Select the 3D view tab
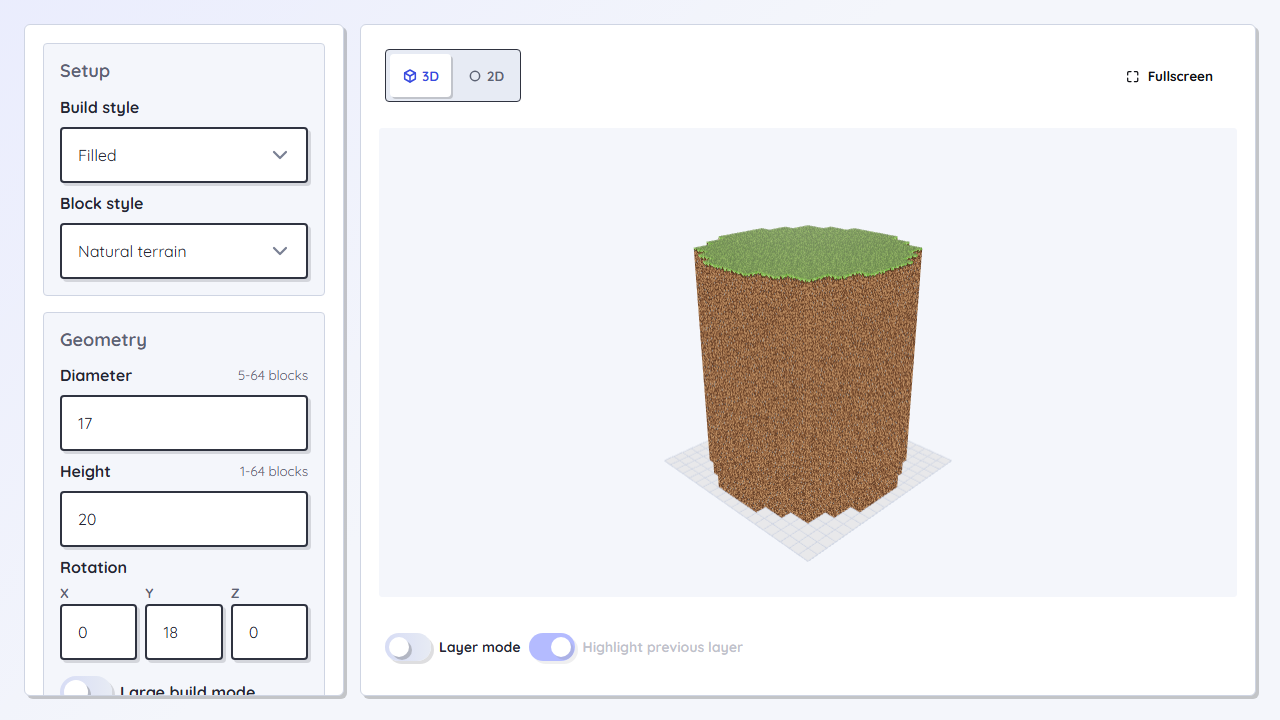The height and width of the screenshot is (720, 1280). click(421, 76)
